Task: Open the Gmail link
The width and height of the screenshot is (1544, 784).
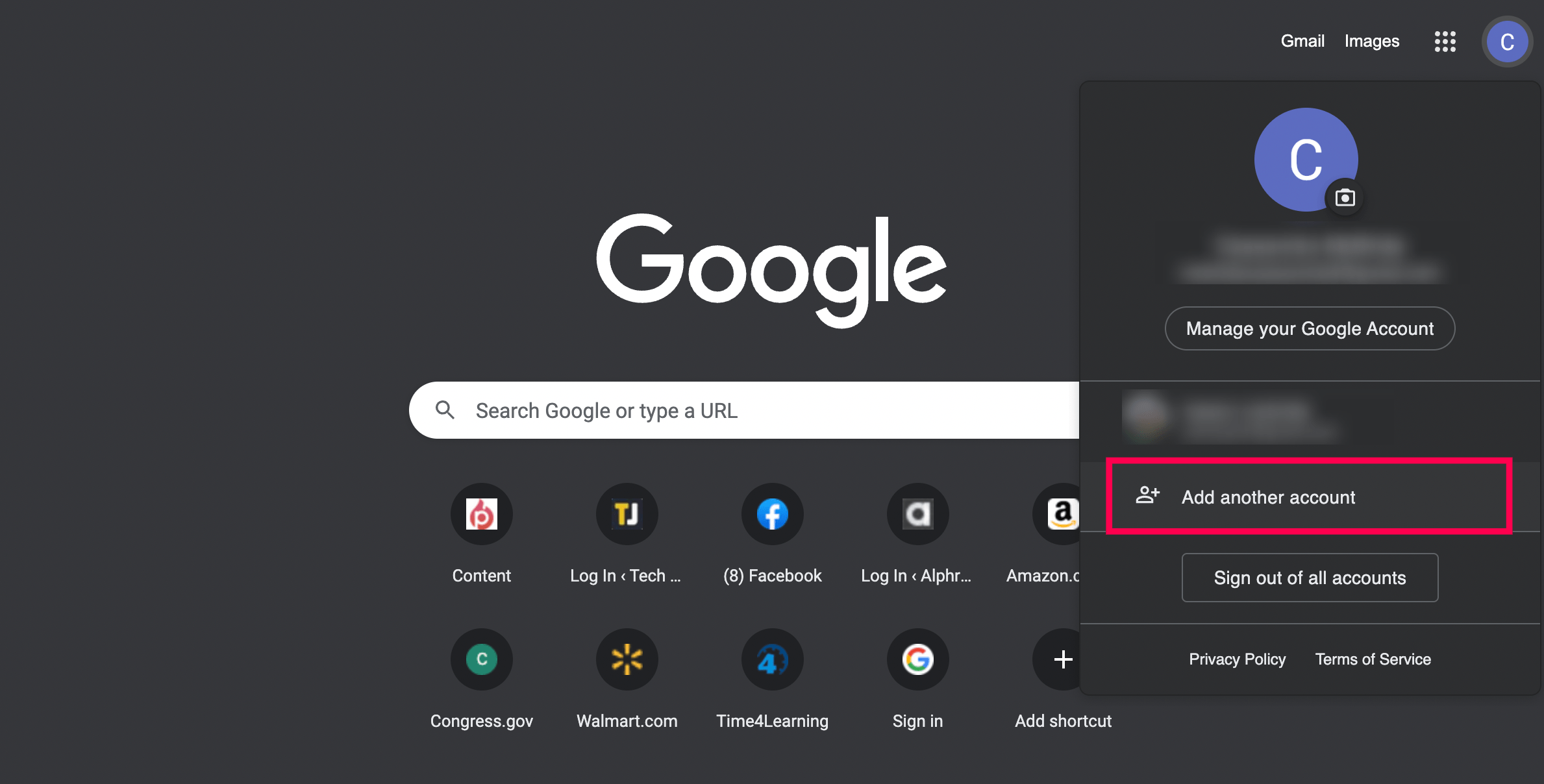Action: click(1302, 41)
